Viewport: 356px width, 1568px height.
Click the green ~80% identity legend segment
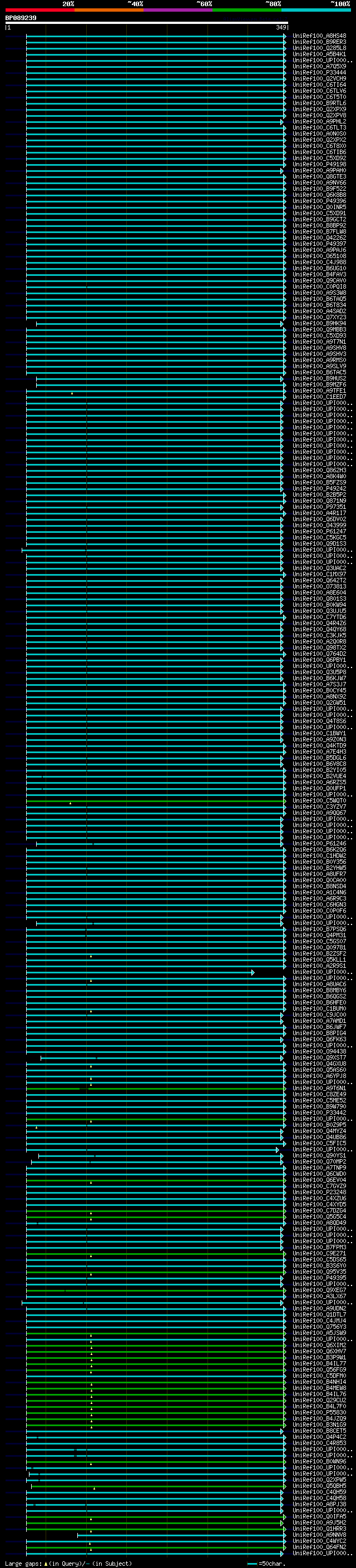pos(247,10)
